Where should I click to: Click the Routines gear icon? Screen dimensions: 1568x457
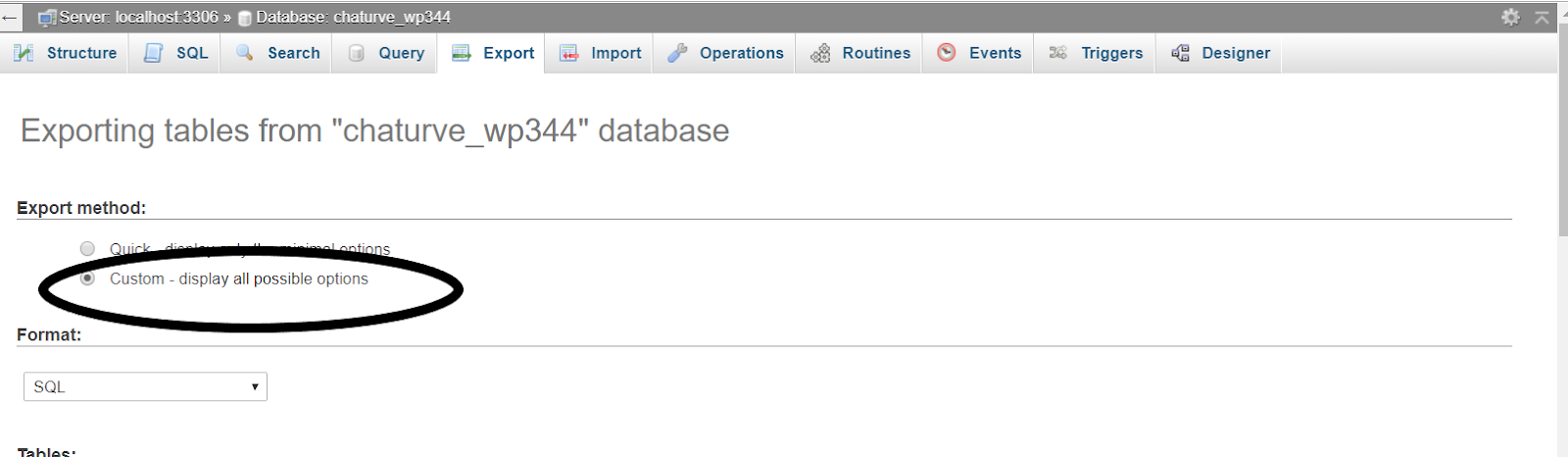820,53
